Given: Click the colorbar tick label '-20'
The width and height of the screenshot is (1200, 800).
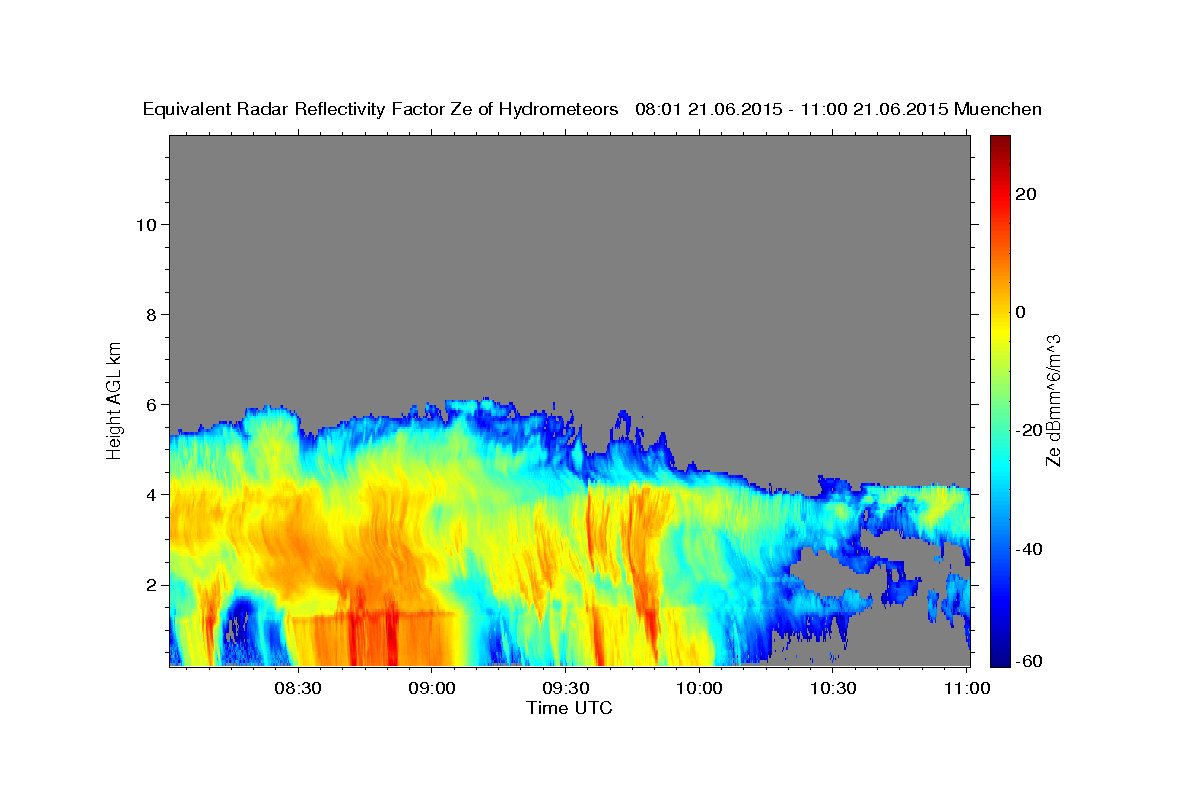Looking at the screenshot, I should coord(1027,430).
